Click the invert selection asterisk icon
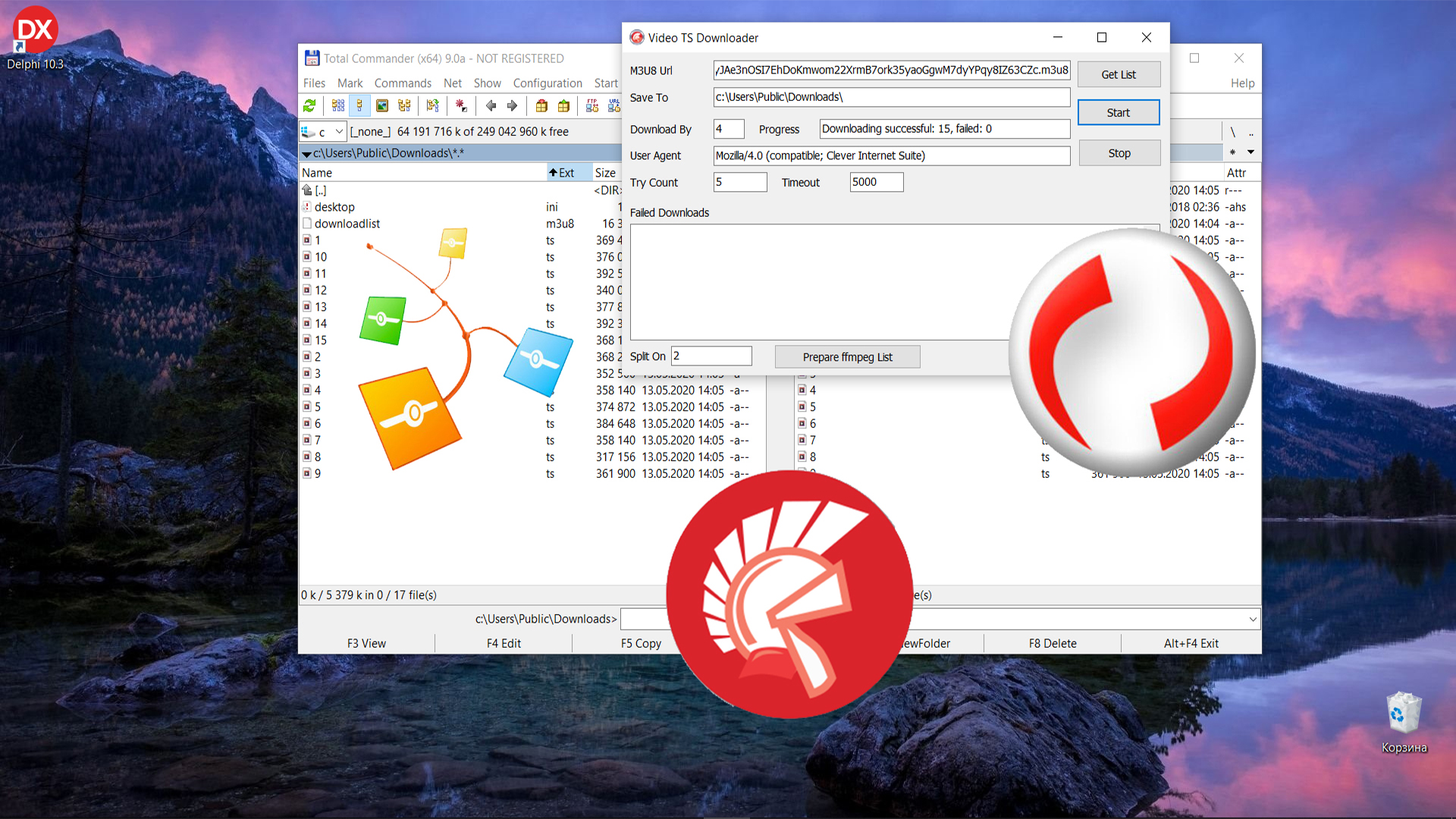The image size is (1456, 819). (x=461, y=106)
